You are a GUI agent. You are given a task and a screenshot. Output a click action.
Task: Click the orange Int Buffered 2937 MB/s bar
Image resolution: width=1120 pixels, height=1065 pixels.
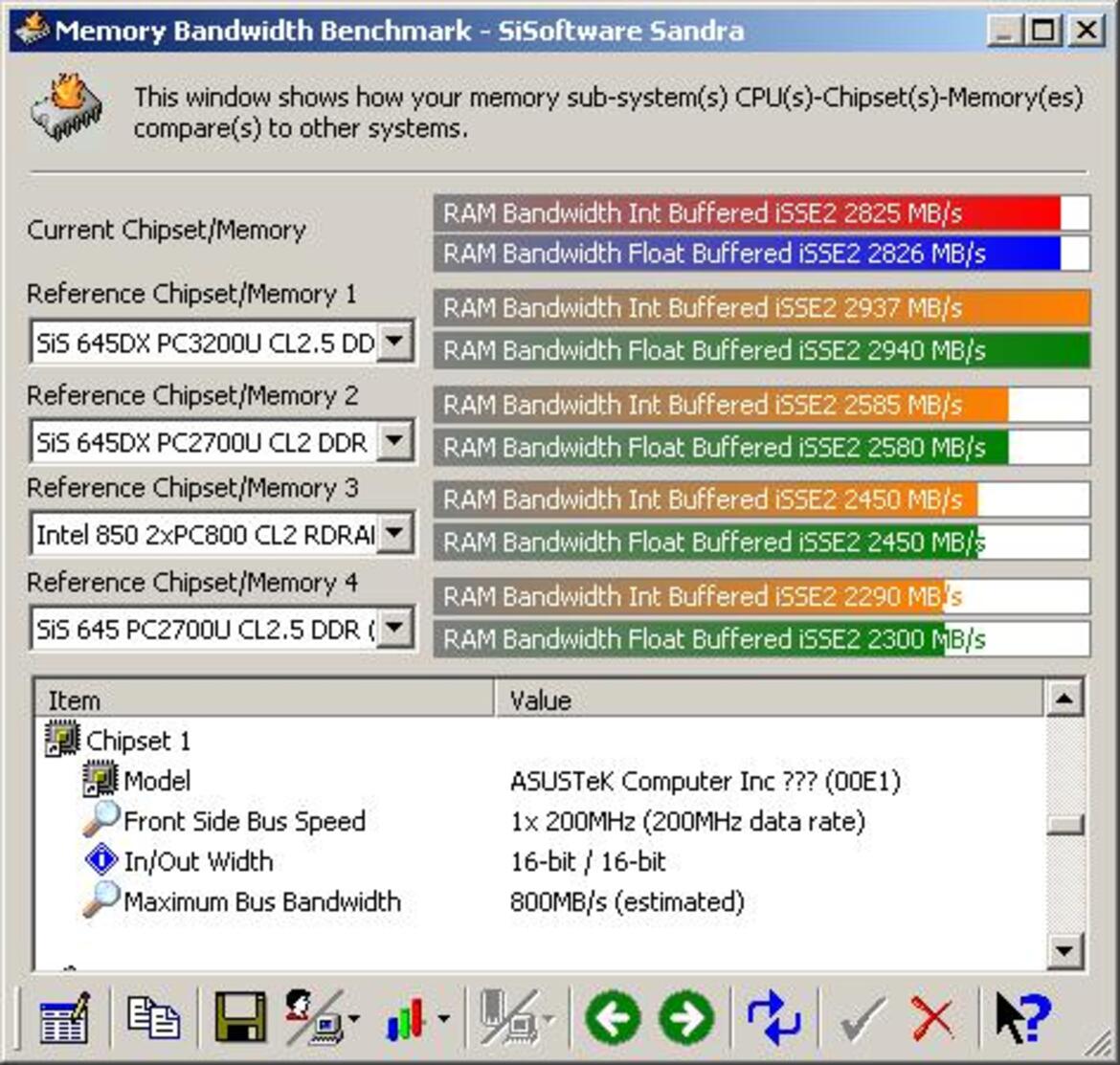[x=761, y=308]
